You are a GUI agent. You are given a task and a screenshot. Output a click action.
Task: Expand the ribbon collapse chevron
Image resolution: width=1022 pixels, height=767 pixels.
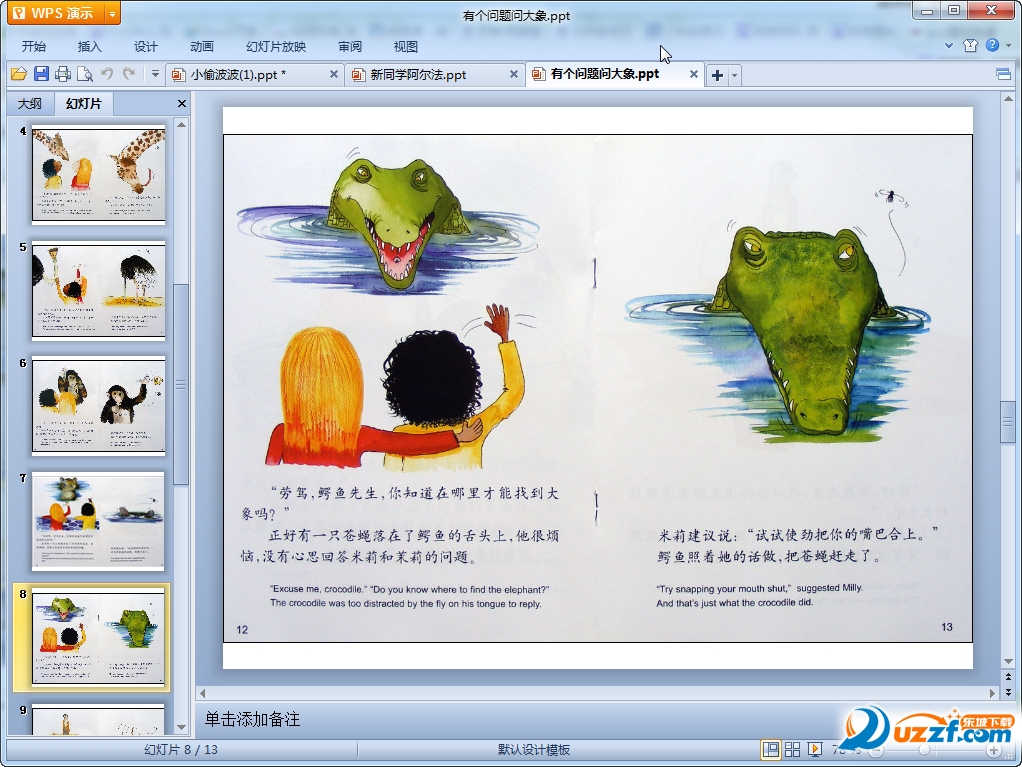point(949,46)
